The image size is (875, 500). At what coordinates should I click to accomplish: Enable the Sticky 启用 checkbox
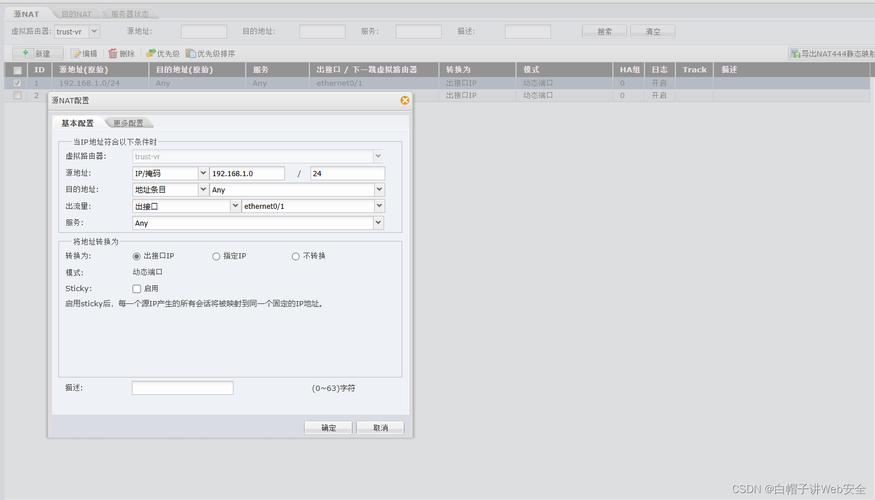[x=137, y=288]
